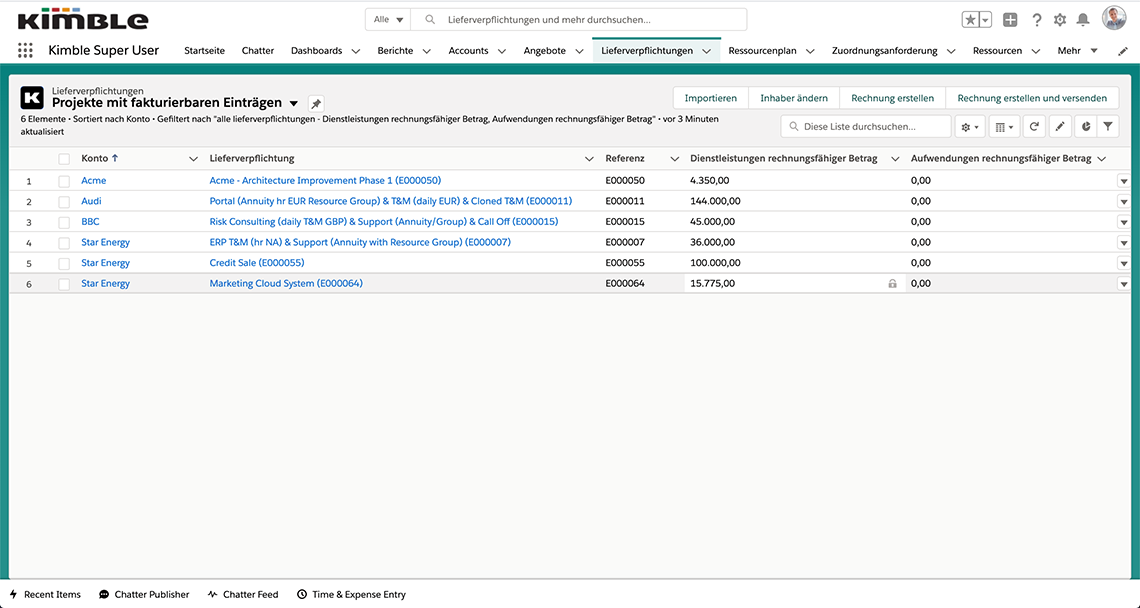Open the Alle search scope dropdown
The image size is (1140, 608).
[x=388, y=20]
